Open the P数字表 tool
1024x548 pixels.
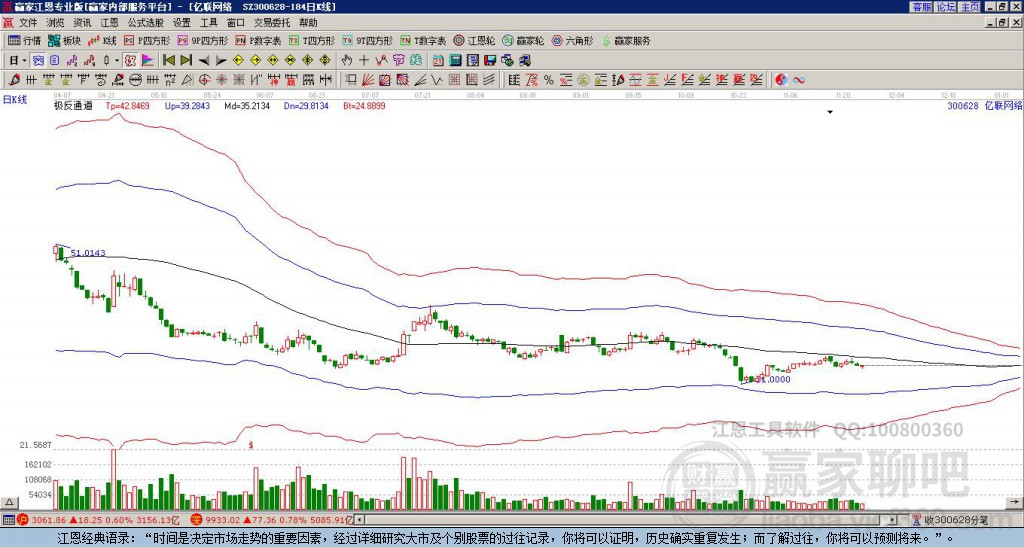tap(258, 40)
